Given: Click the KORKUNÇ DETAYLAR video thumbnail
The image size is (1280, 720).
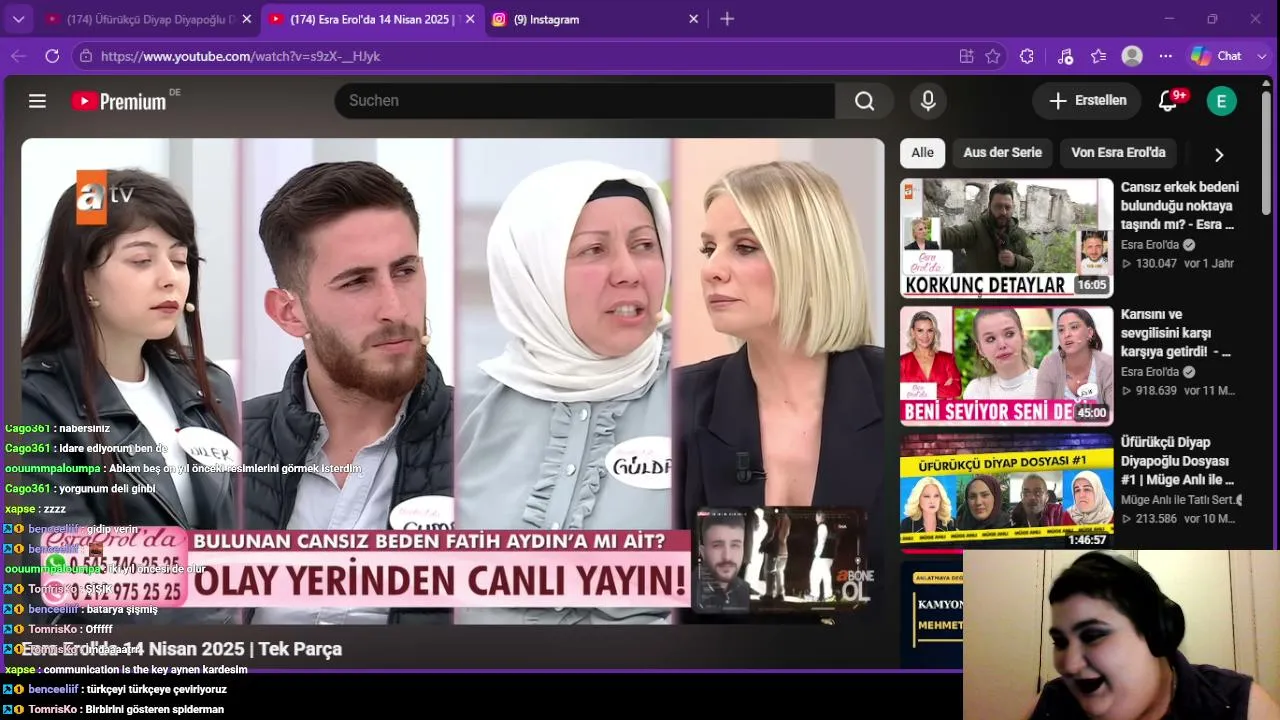Looking at the screenshot, I should 1006,238.
